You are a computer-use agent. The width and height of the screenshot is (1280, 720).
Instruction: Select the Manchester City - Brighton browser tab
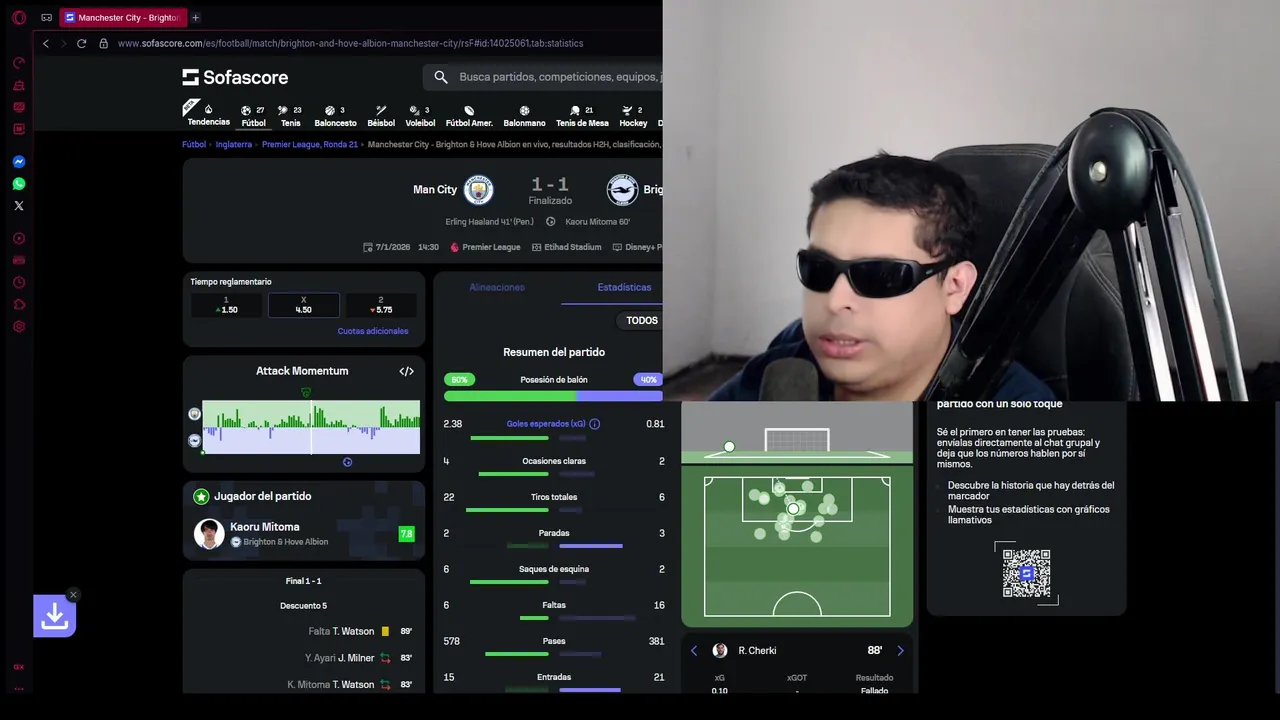(122, 17)
